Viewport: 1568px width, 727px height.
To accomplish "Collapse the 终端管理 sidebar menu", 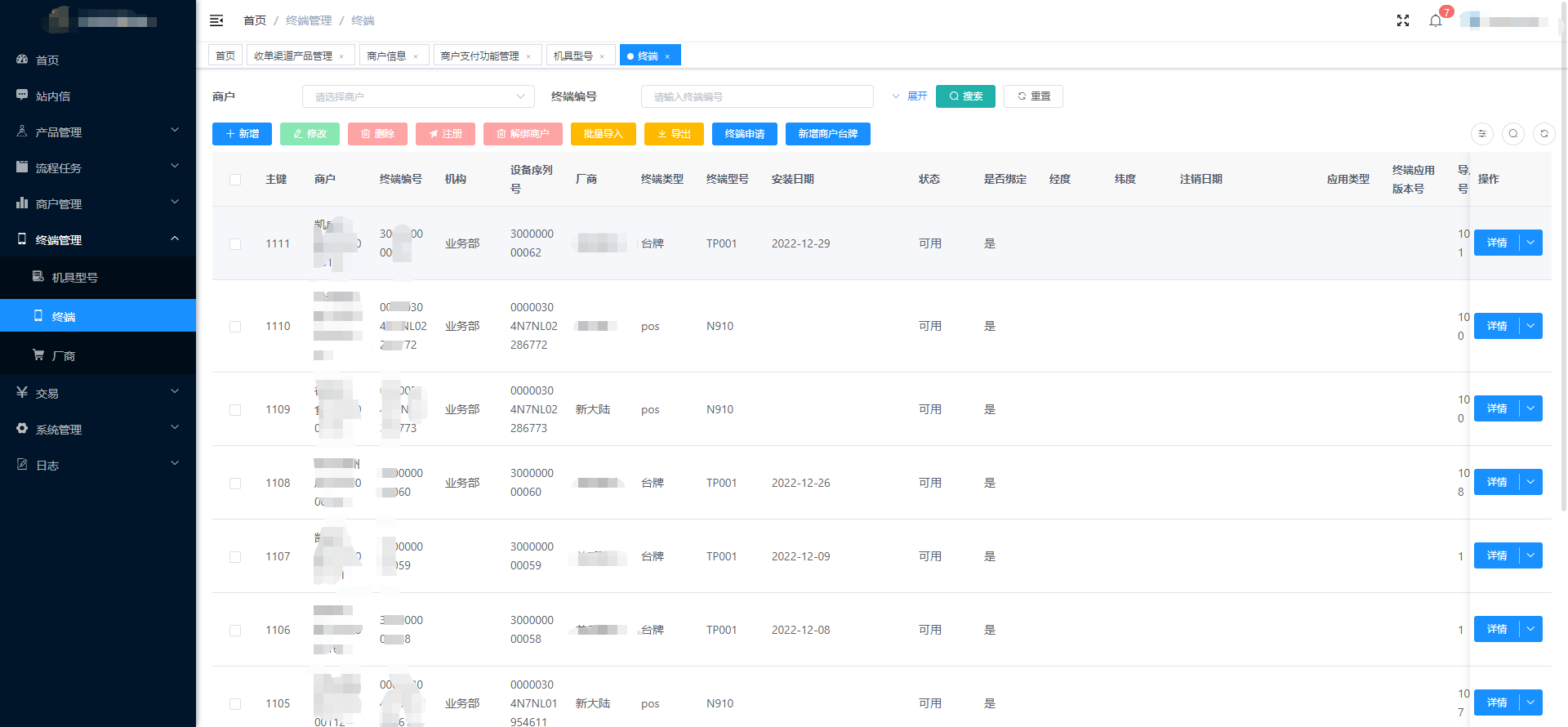I will pyautogui.click(x=98, y=239).
